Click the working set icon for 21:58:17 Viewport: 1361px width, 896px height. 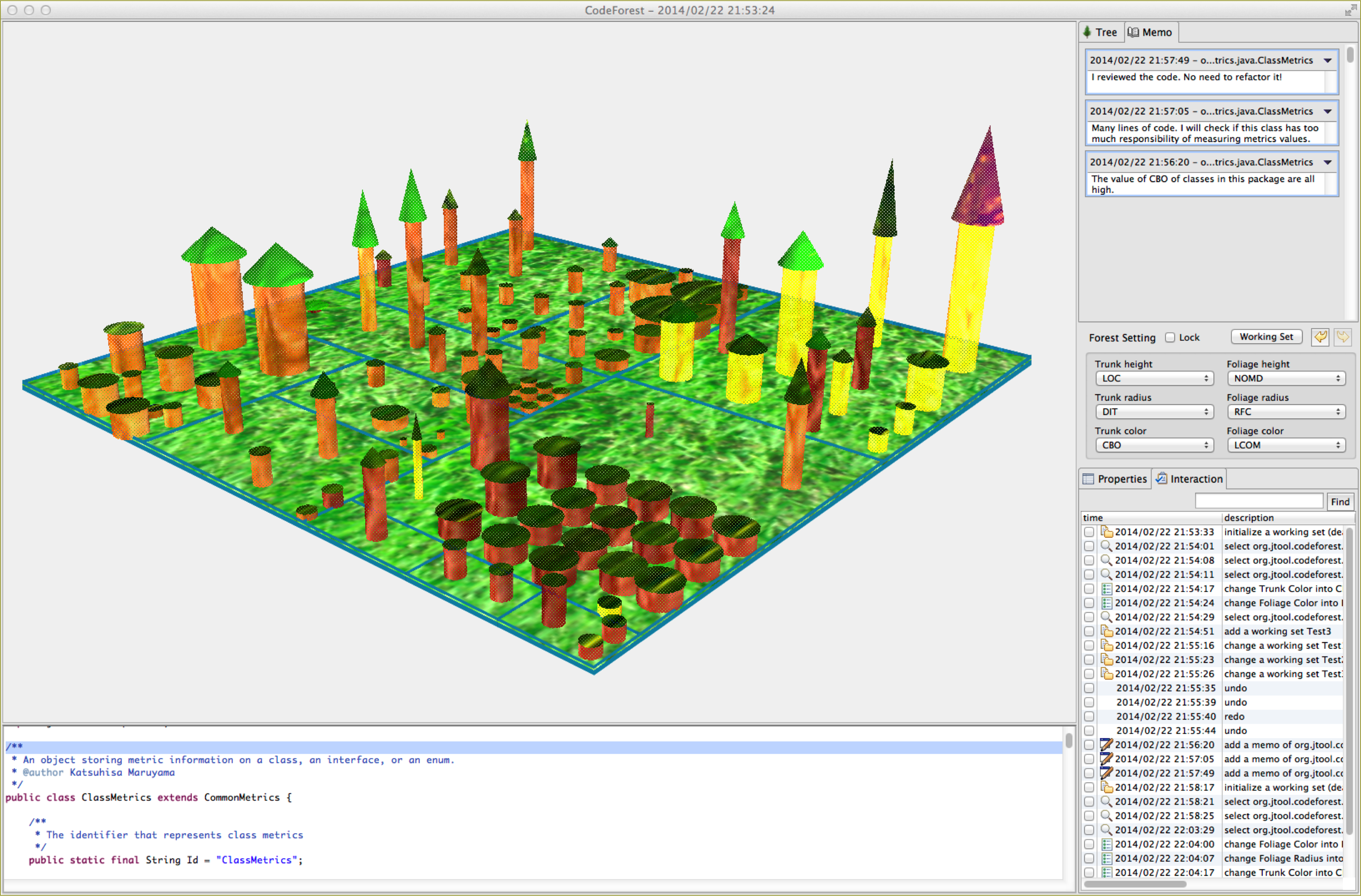(1107, 787)
